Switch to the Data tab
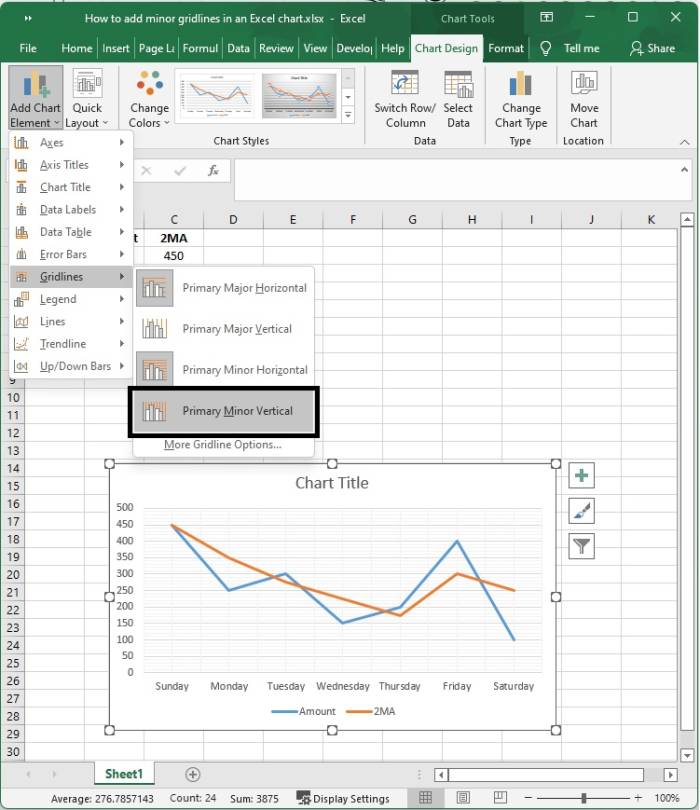700x810 pixels. point(238,49)
